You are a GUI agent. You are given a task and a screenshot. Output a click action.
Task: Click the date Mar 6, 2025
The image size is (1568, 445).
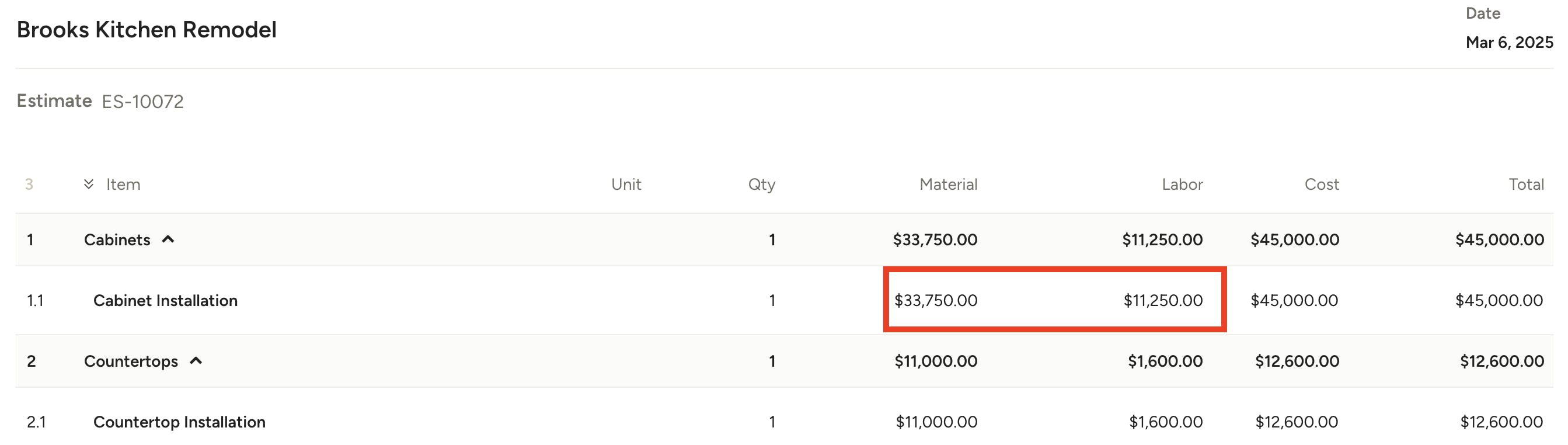[x=1509, y=42]
